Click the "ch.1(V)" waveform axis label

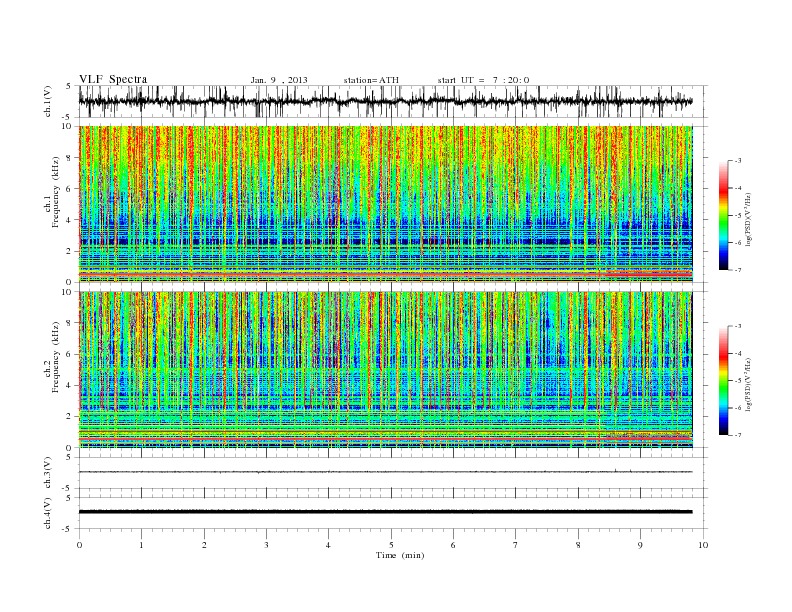(x=48, y=101)
